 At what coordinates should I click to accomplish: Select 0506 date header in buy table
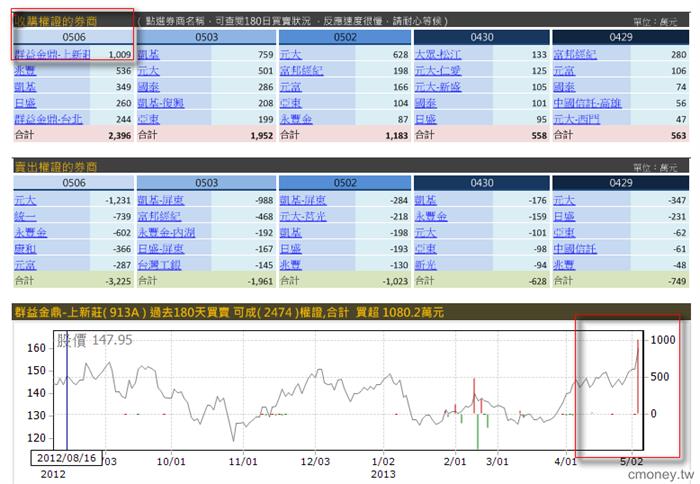click(74, 37)
